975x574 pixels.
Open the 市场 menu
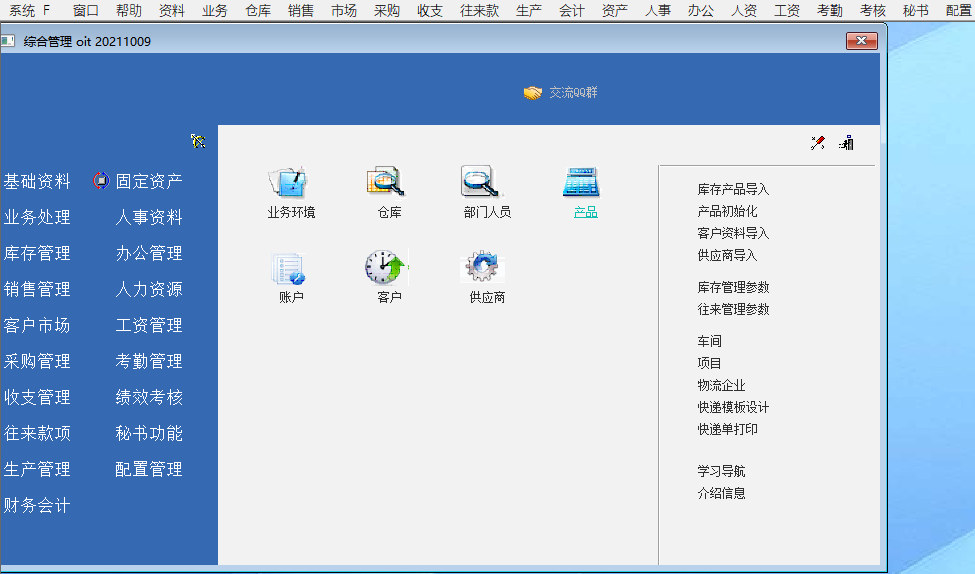[x=344, y=11]
